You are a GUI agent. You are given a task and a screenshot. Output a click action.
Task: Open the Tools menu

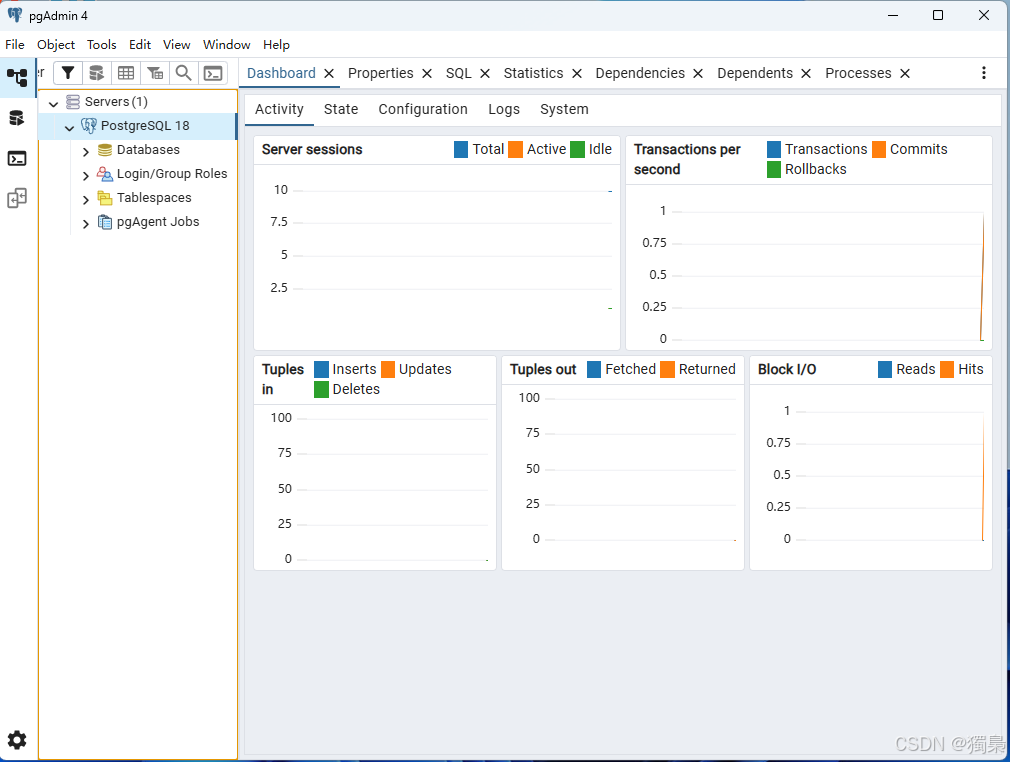[x=102, y=44]
